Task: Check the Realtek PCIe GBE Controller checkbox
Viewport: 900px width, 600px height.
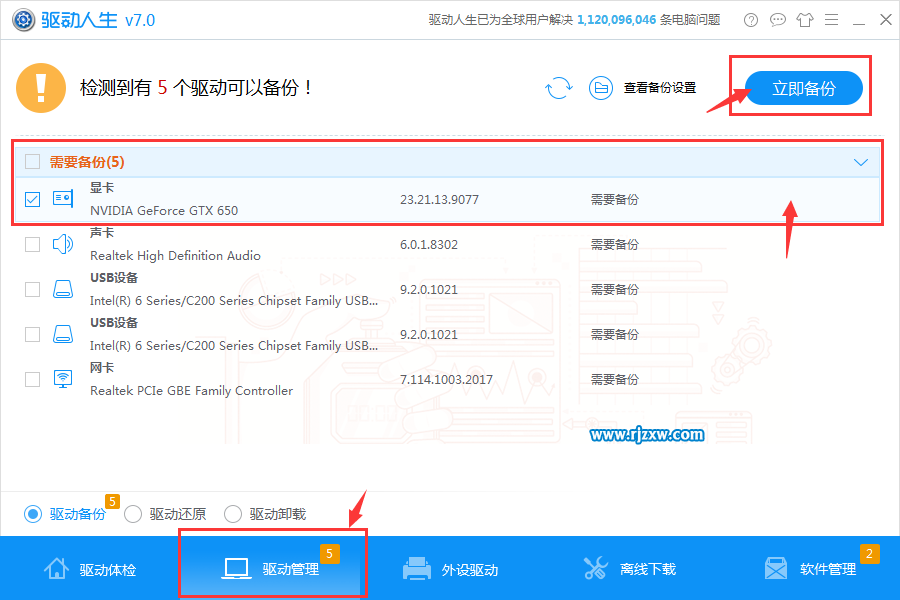Action: tap(33, 379)
